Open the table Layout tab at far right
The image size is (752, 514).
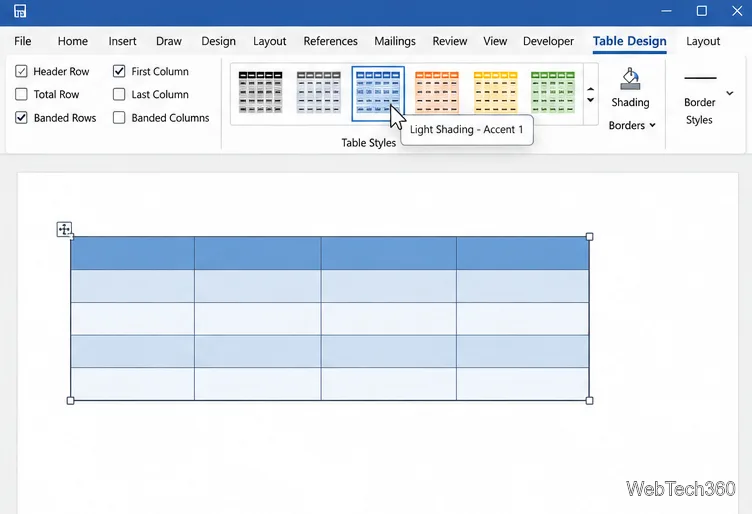[703, 41]
